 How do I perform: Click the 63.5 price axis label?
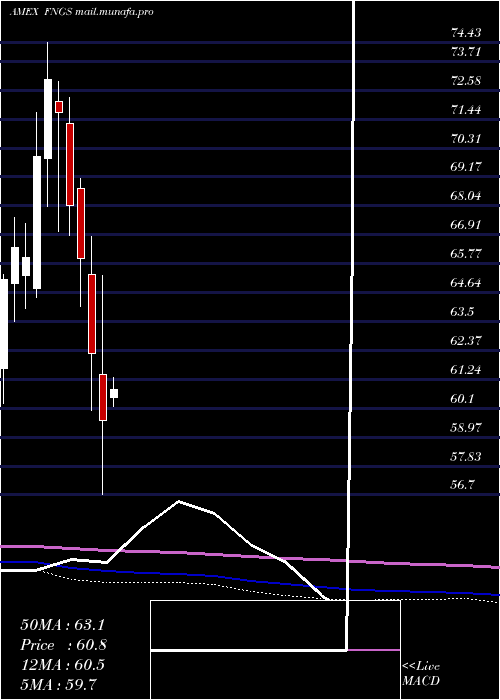pos(462,311)
